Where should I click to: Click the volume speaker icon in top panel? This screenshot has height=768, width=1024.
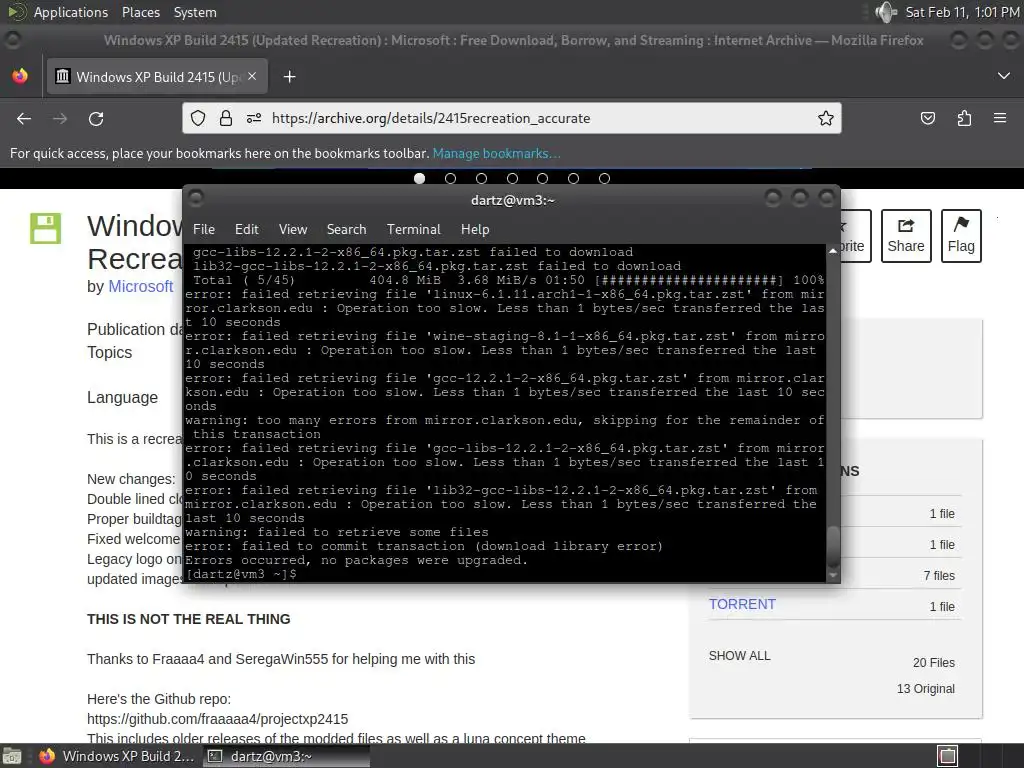pos(886,12)
